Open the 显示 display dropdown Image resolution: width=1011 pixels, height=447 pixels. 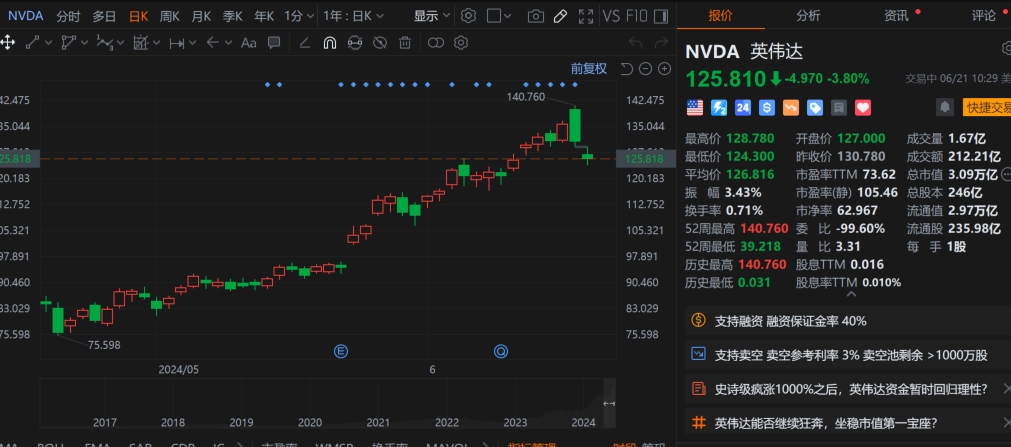[x=431, y=16]
